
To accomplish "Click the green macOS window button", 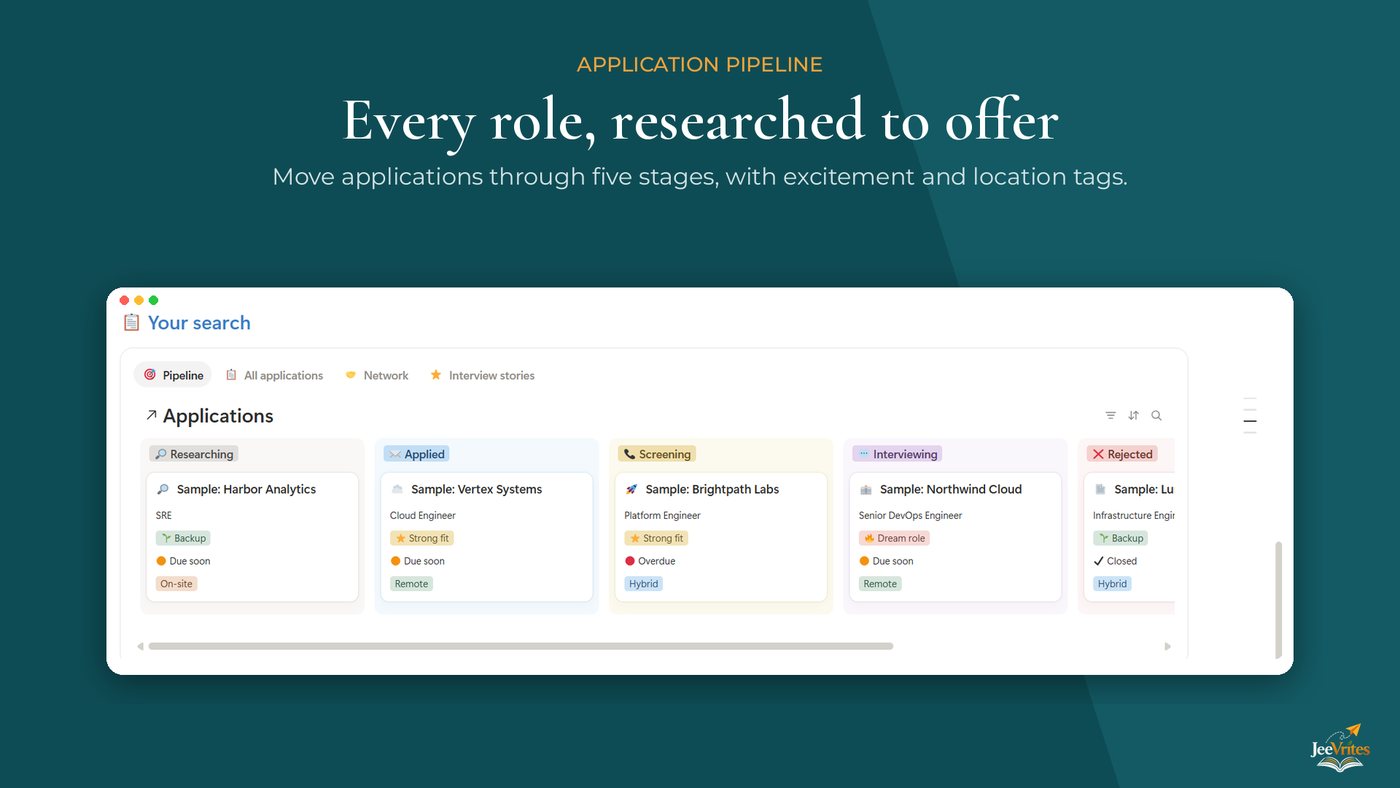I will click(153, 300).
